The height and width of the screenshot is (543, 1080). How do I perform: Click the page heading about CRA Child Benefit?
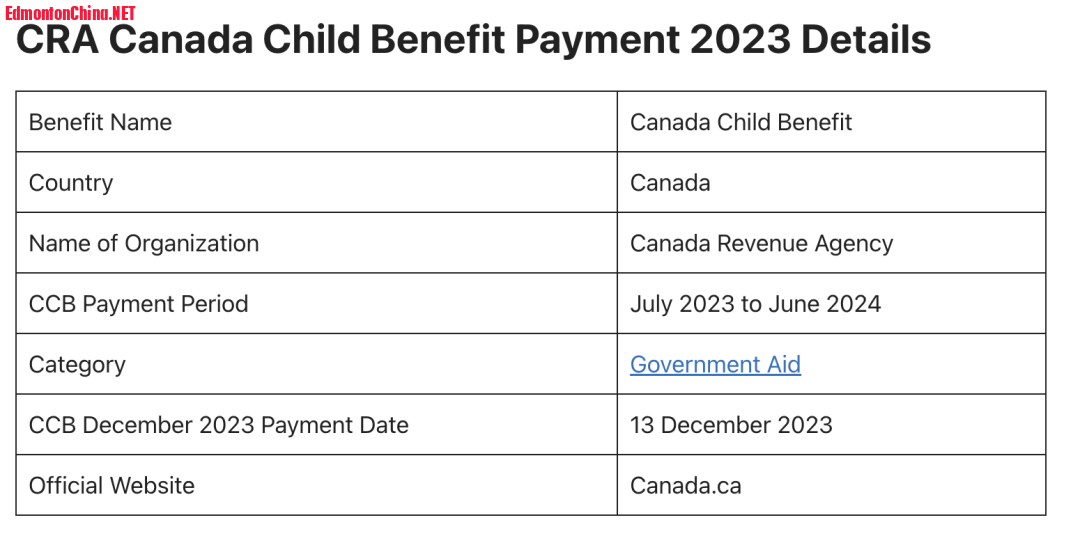[473, 40]
